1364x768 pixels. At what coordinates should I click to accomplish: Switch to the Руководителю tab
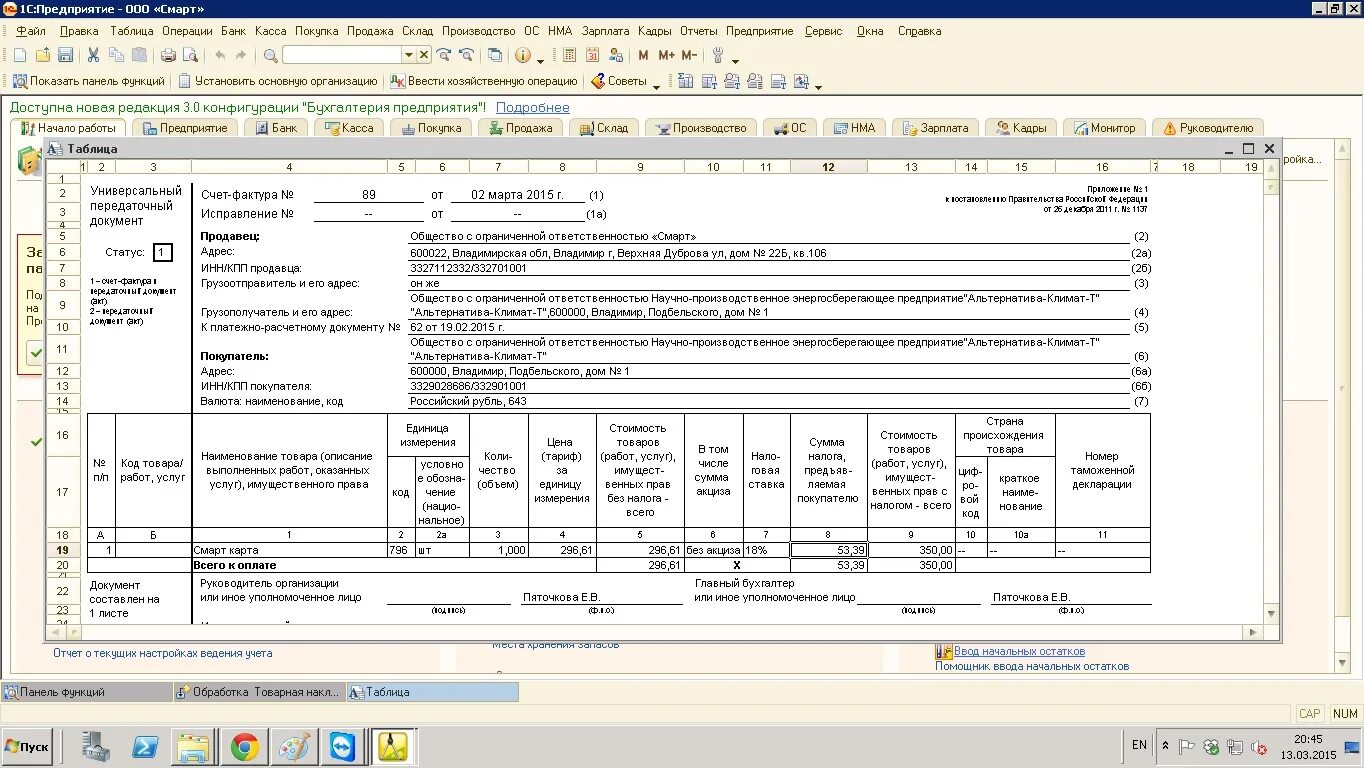point(1206,128)
